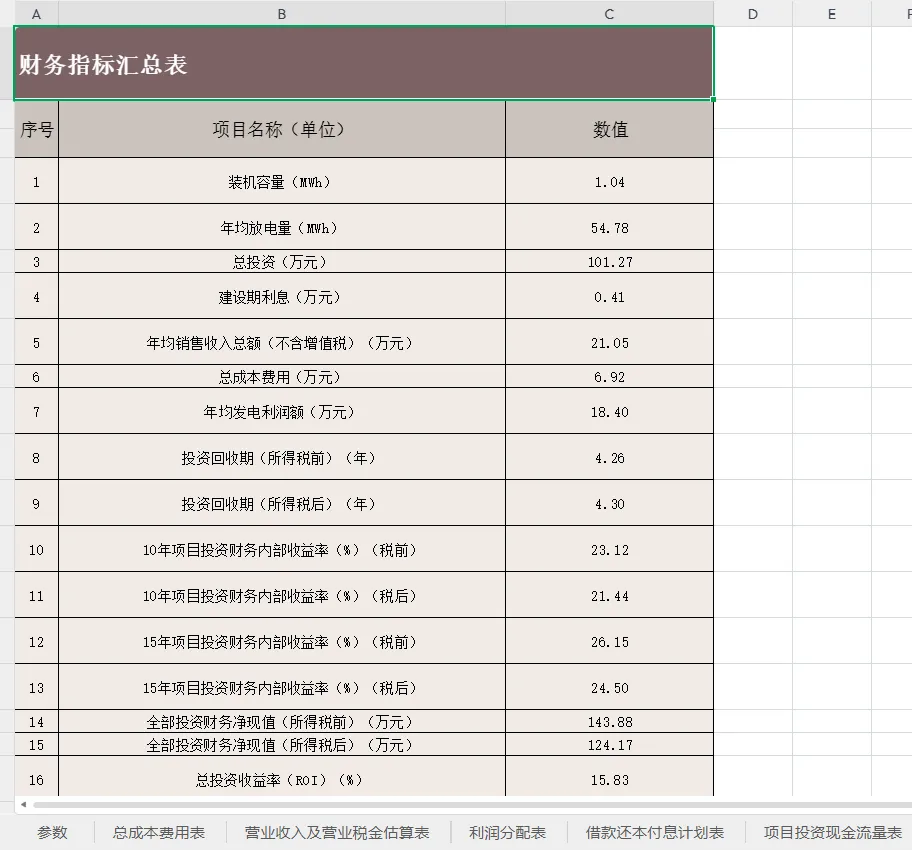Select value cell 21.05
The height and width of the screenshot is (850, 912).
click(610, 342)
